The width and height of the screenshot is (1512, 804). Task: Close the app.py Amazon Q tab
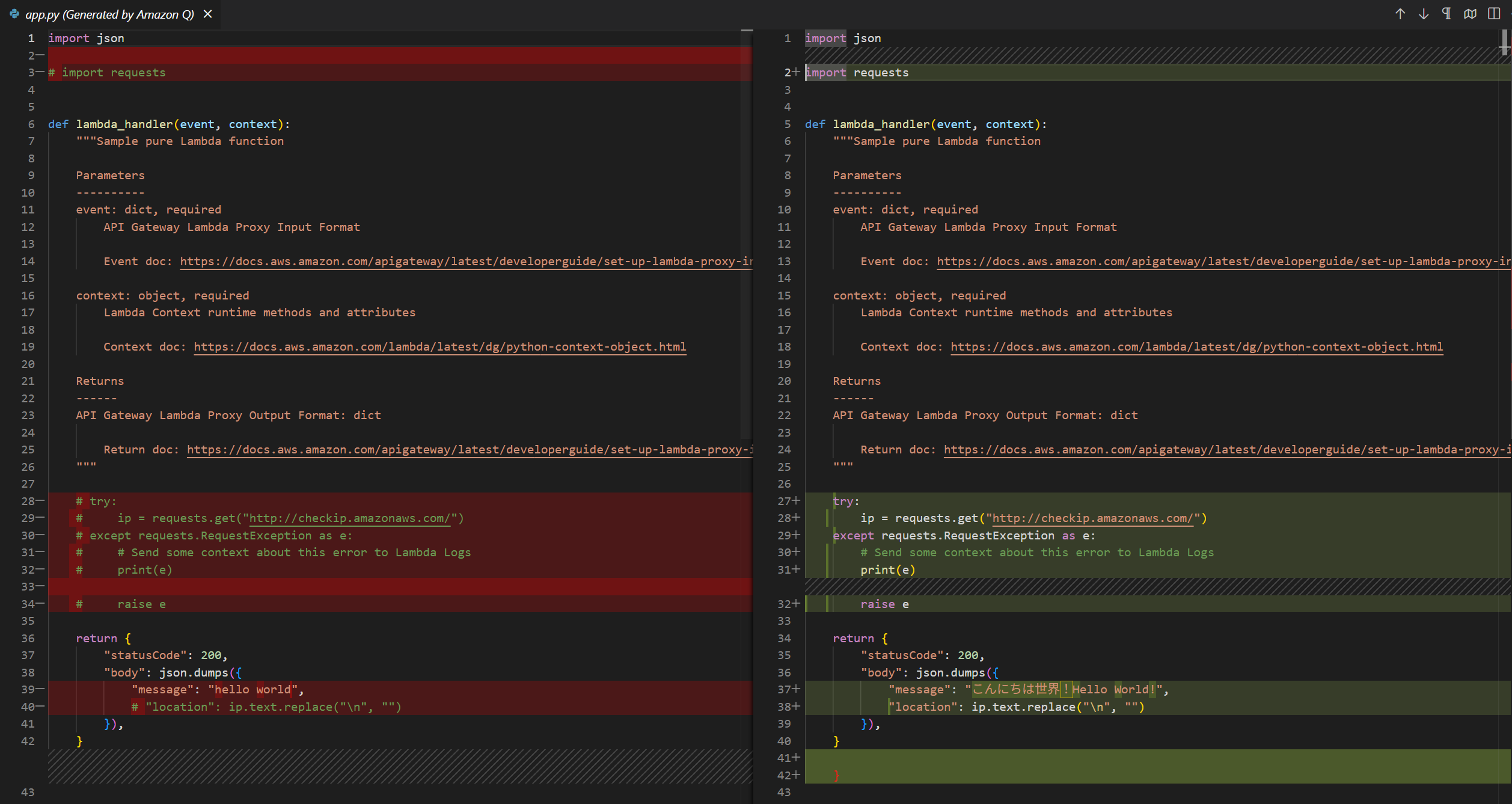[x=208, y=14]
